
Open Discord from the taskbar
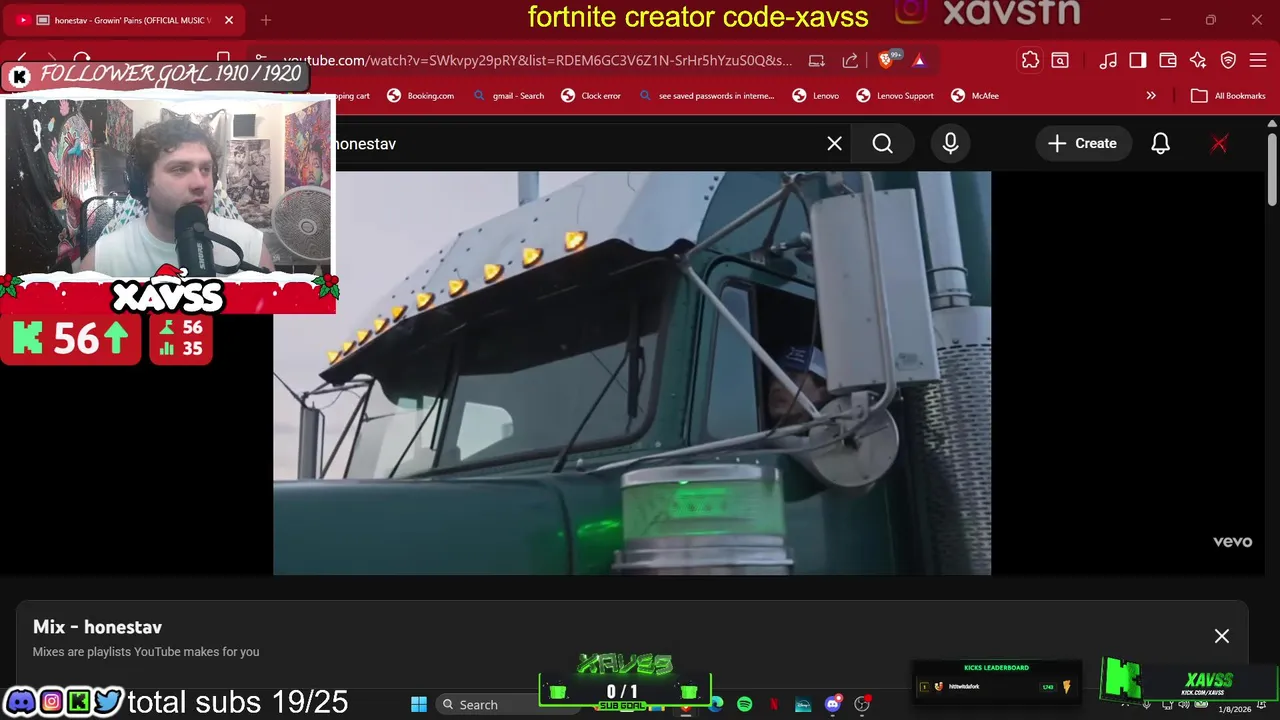pyautogui.click(x=833, y=705)
